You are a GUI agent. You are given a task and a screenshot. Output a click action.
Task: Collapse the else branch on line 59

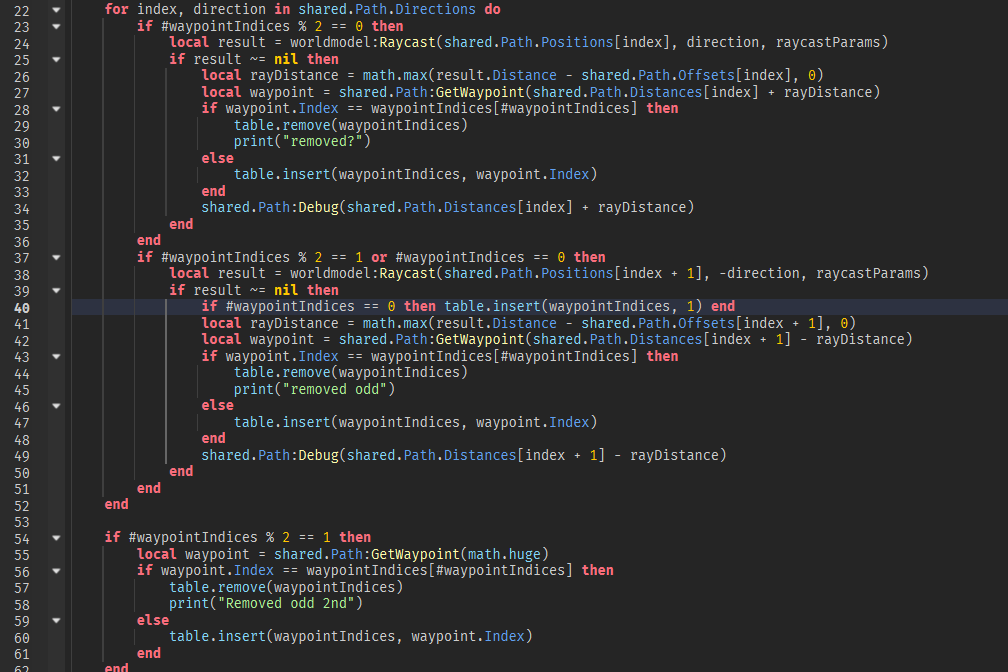(55, 619)
